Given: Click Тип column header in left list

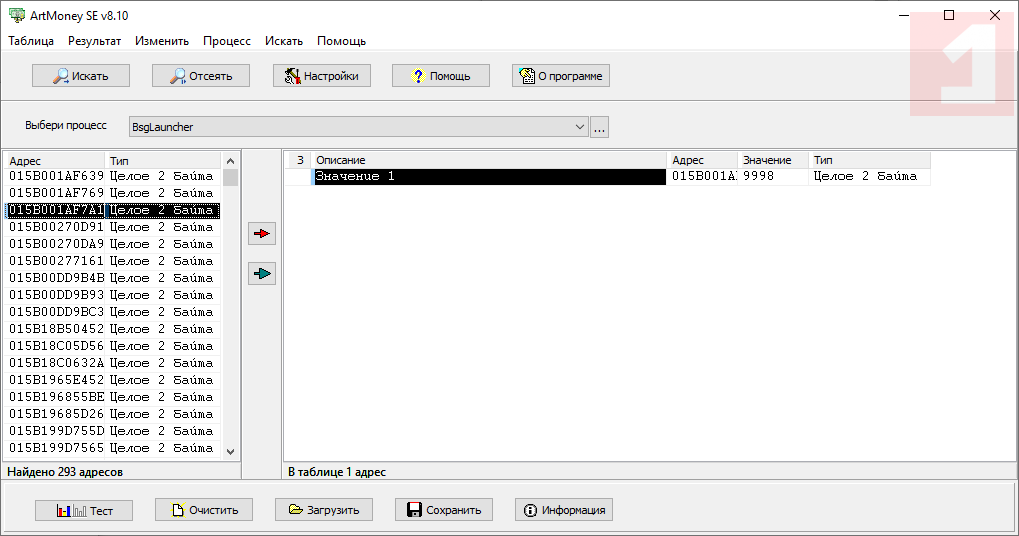Looking at the screenshot, I should [x=162, y=160].
